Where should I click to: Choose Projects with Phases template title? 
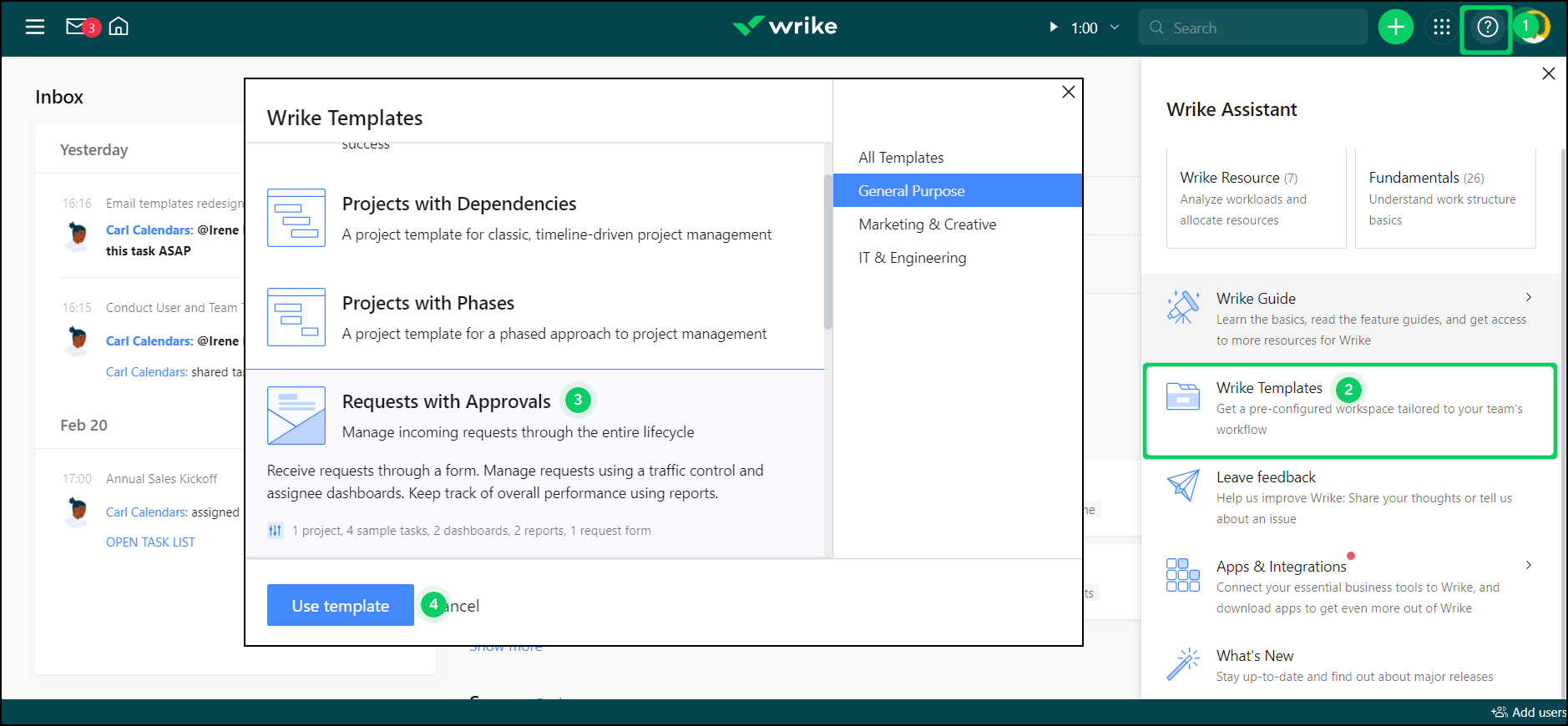click(428, 304)
